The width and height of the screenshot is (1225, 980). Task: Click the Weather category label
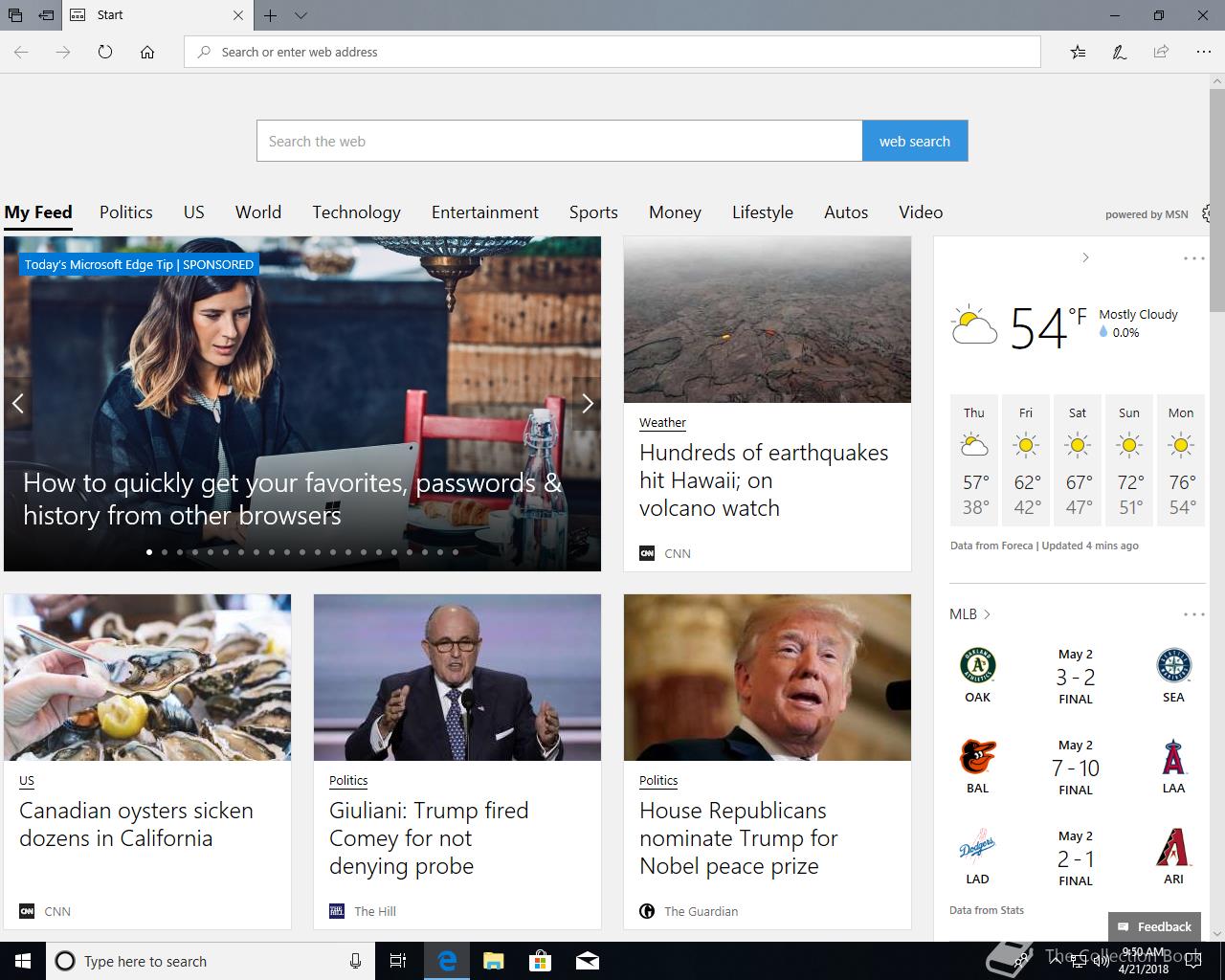pos(662,422)
